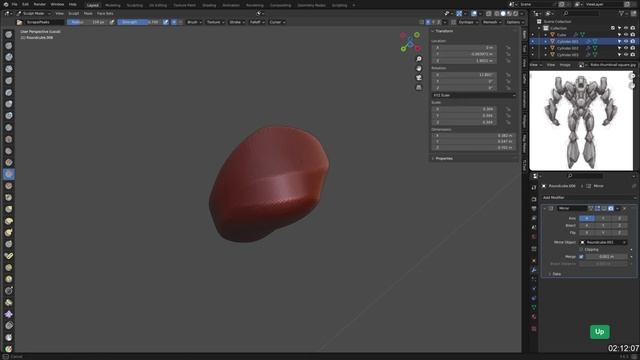Open the Object Data green triangle tab

tap(534, 307)
